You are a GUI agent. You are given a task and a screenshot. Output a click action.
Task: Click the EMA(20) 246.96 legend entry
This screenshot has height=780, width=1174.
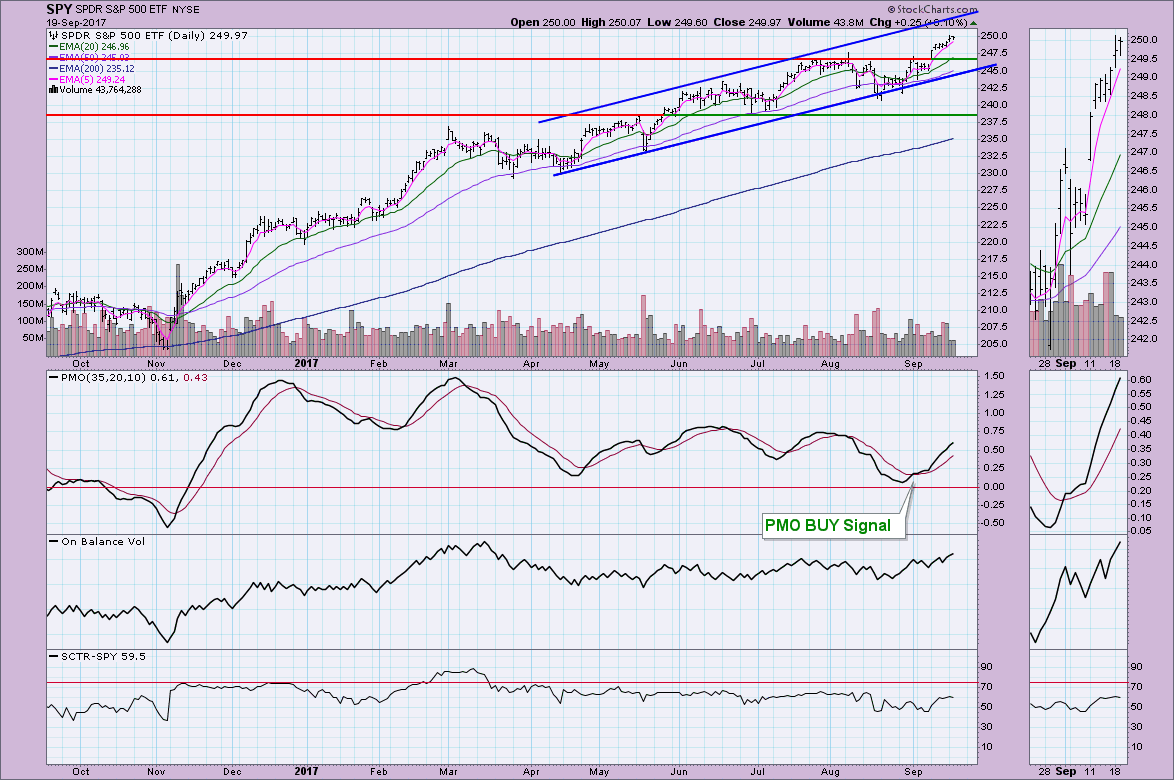[94, 46]
